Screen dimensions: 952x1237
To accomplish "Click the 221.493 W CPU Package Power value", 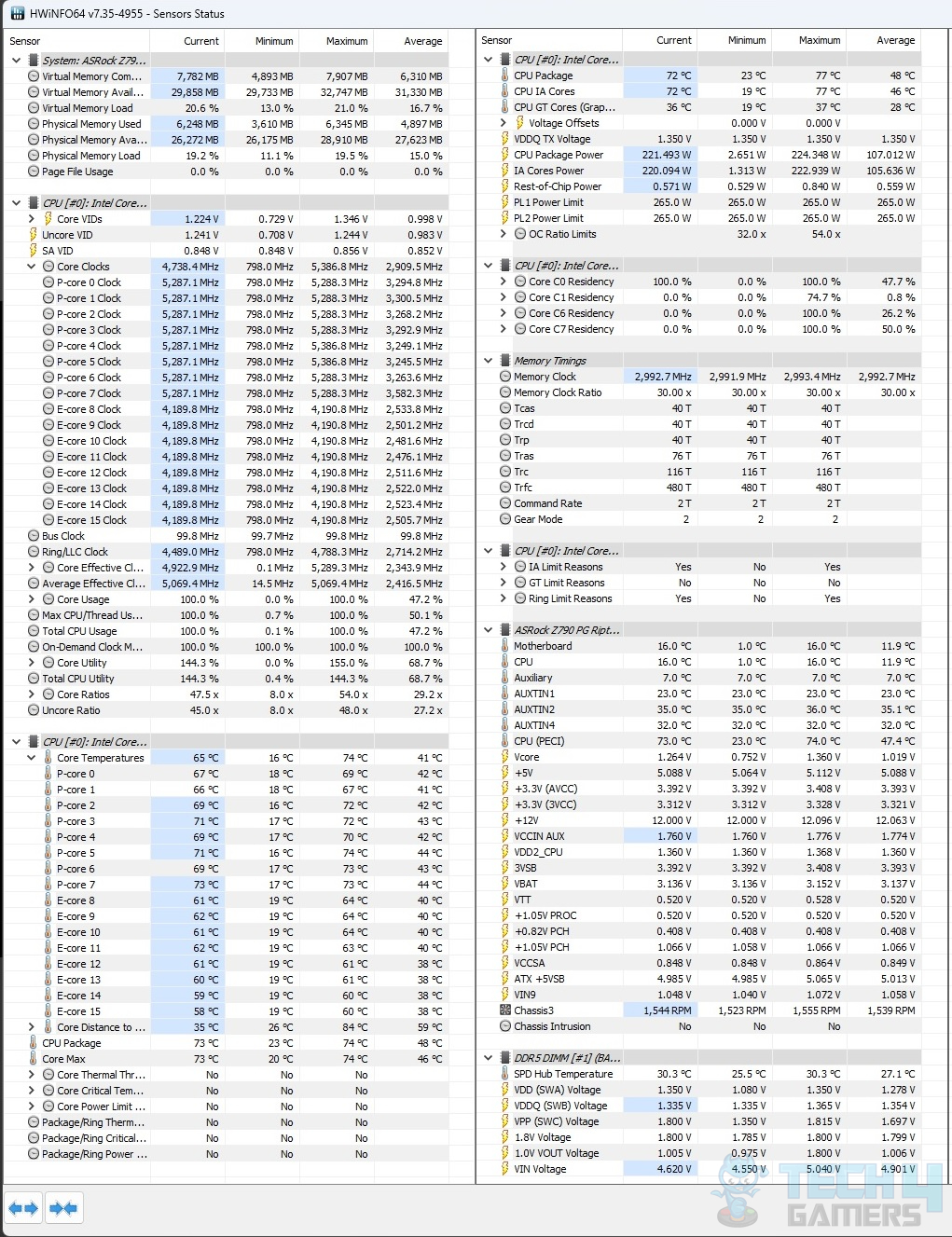I will (667, 155).
